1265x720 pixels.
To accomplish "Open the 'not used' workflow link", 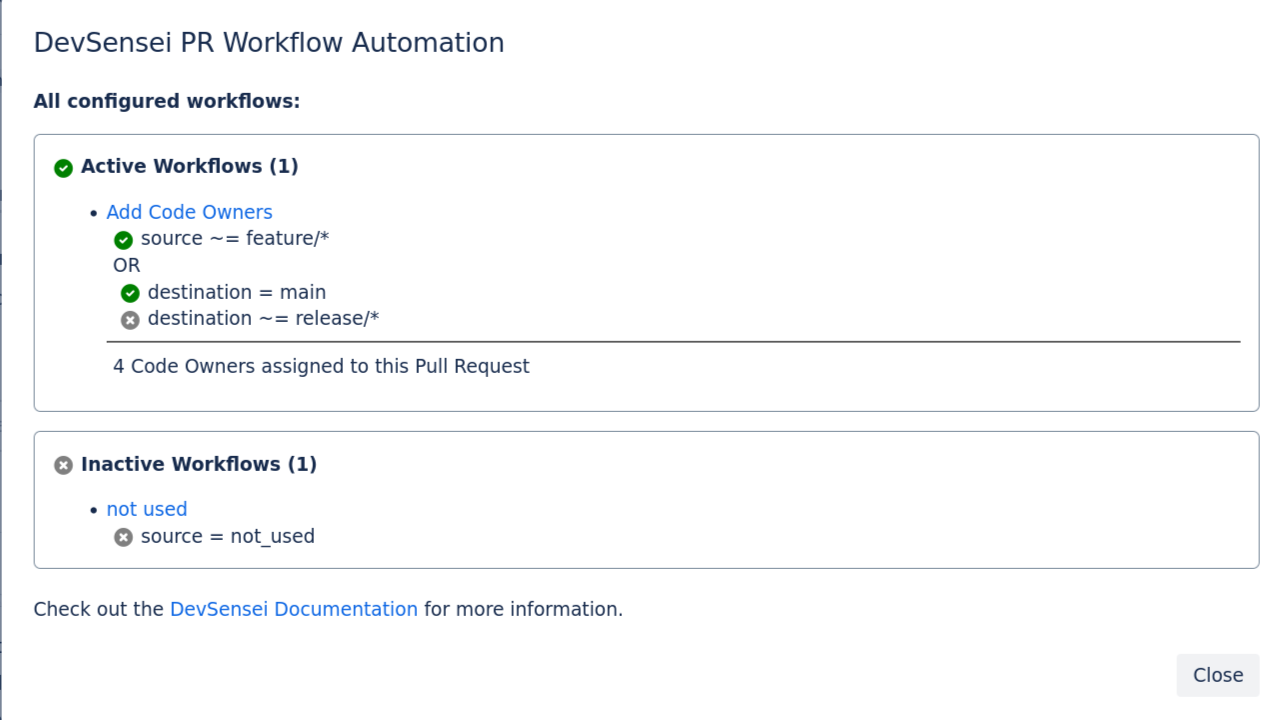I will click(147, 509).
